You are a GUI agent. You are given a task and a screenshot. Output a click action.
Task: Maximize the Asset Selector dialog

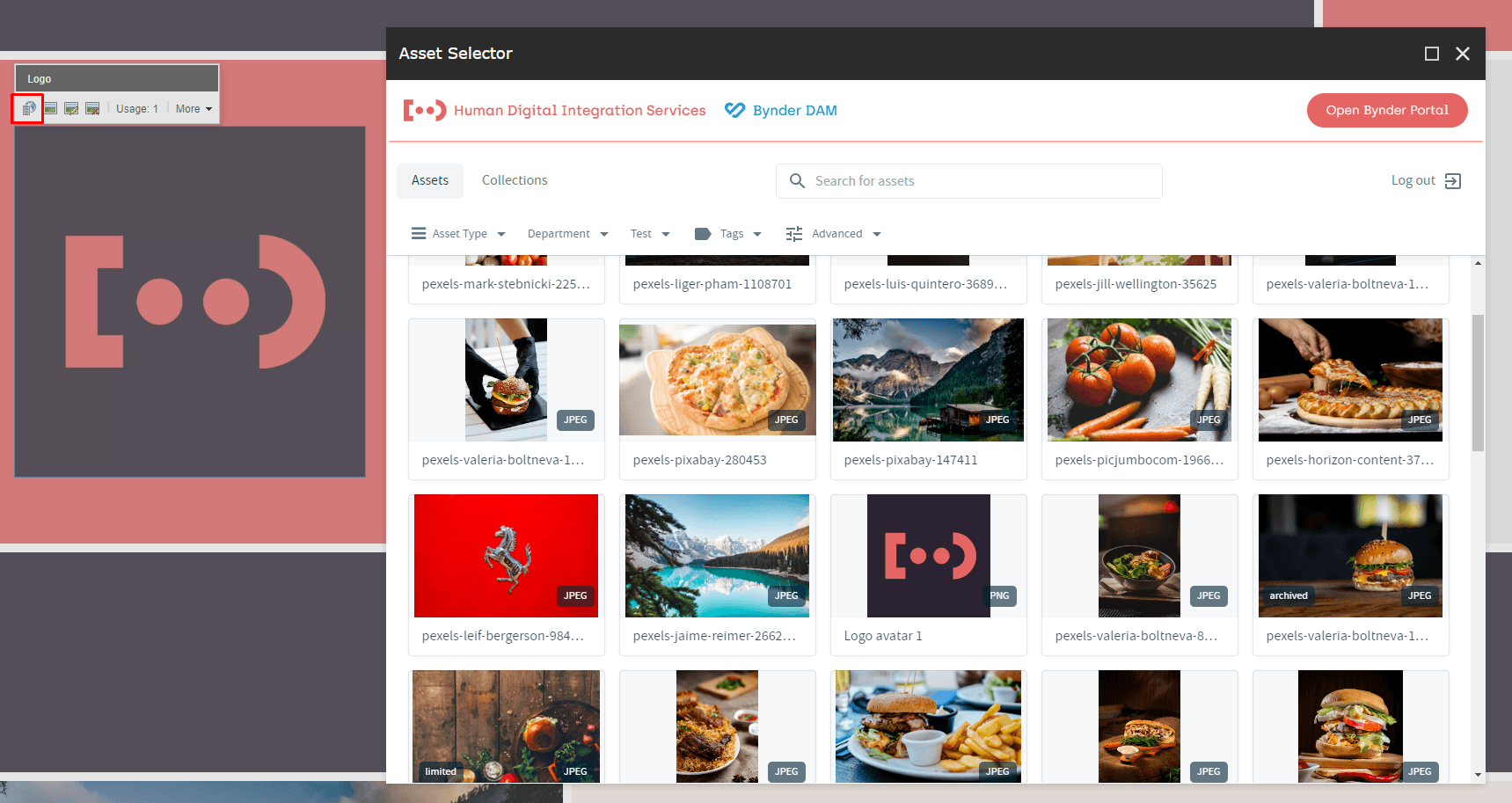coord(1431,54)
